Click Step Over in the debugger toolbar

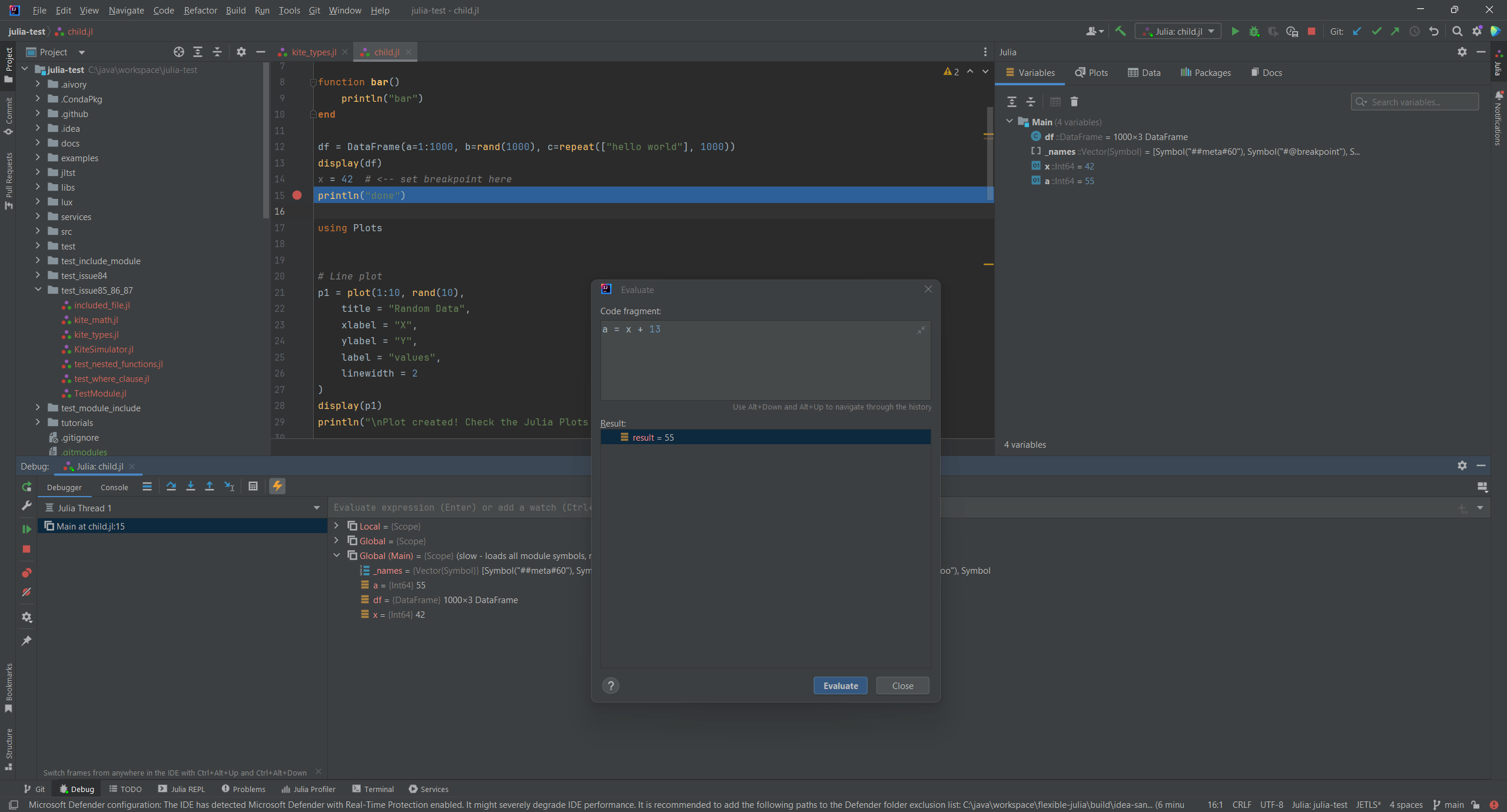pos(171,486)
